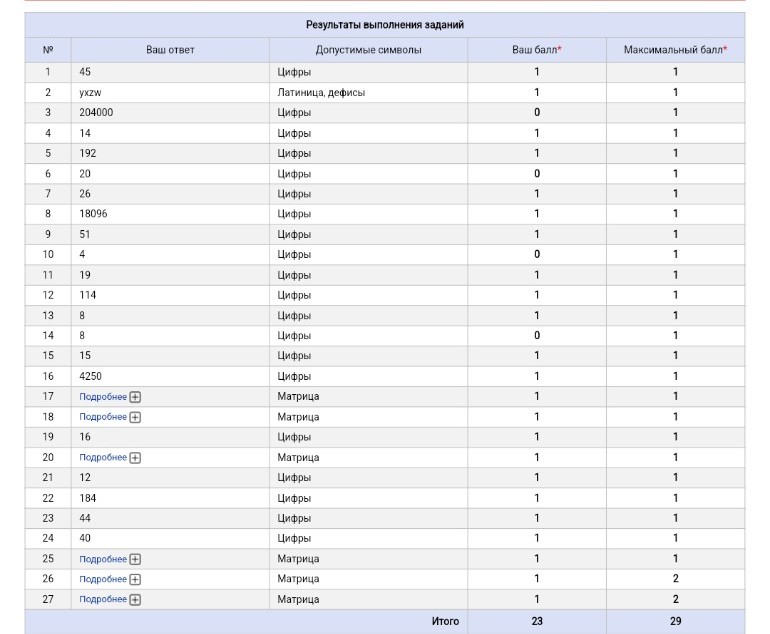Click the Допустимые символы column header

pyautogui.click(x=368, y=50)
